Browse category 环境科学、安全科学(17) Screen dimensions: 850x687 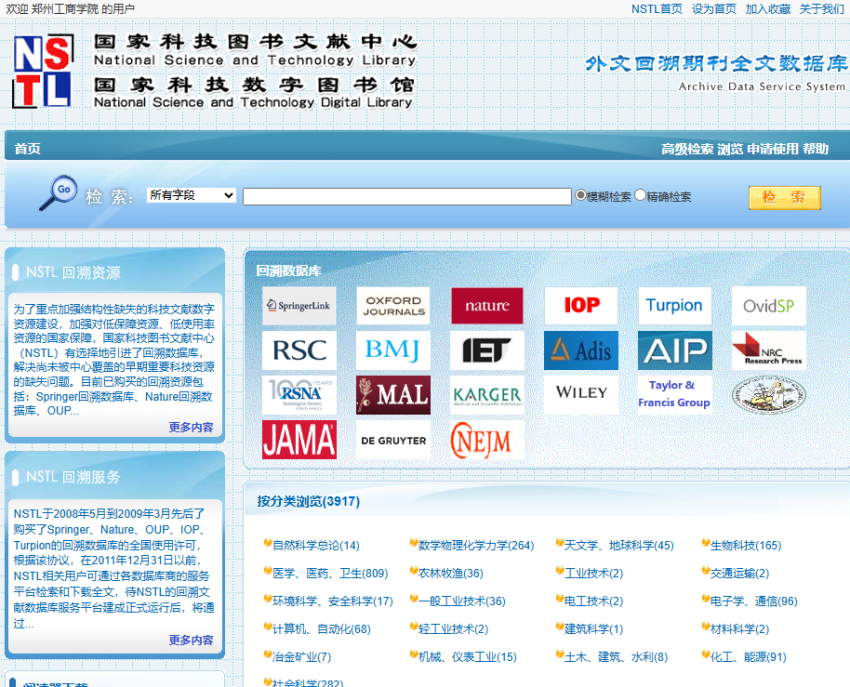pyautogui.click(x=332, y=601)
